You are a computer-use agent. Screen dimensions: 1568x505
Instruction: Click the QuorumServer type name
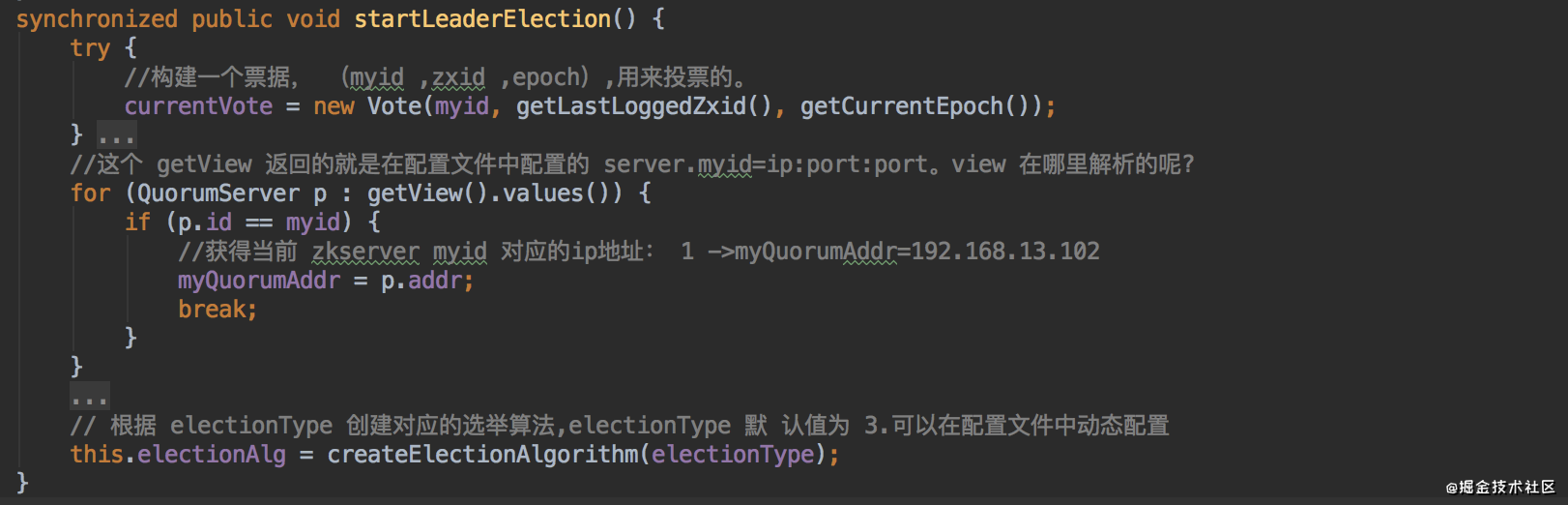tap(218, 193)
